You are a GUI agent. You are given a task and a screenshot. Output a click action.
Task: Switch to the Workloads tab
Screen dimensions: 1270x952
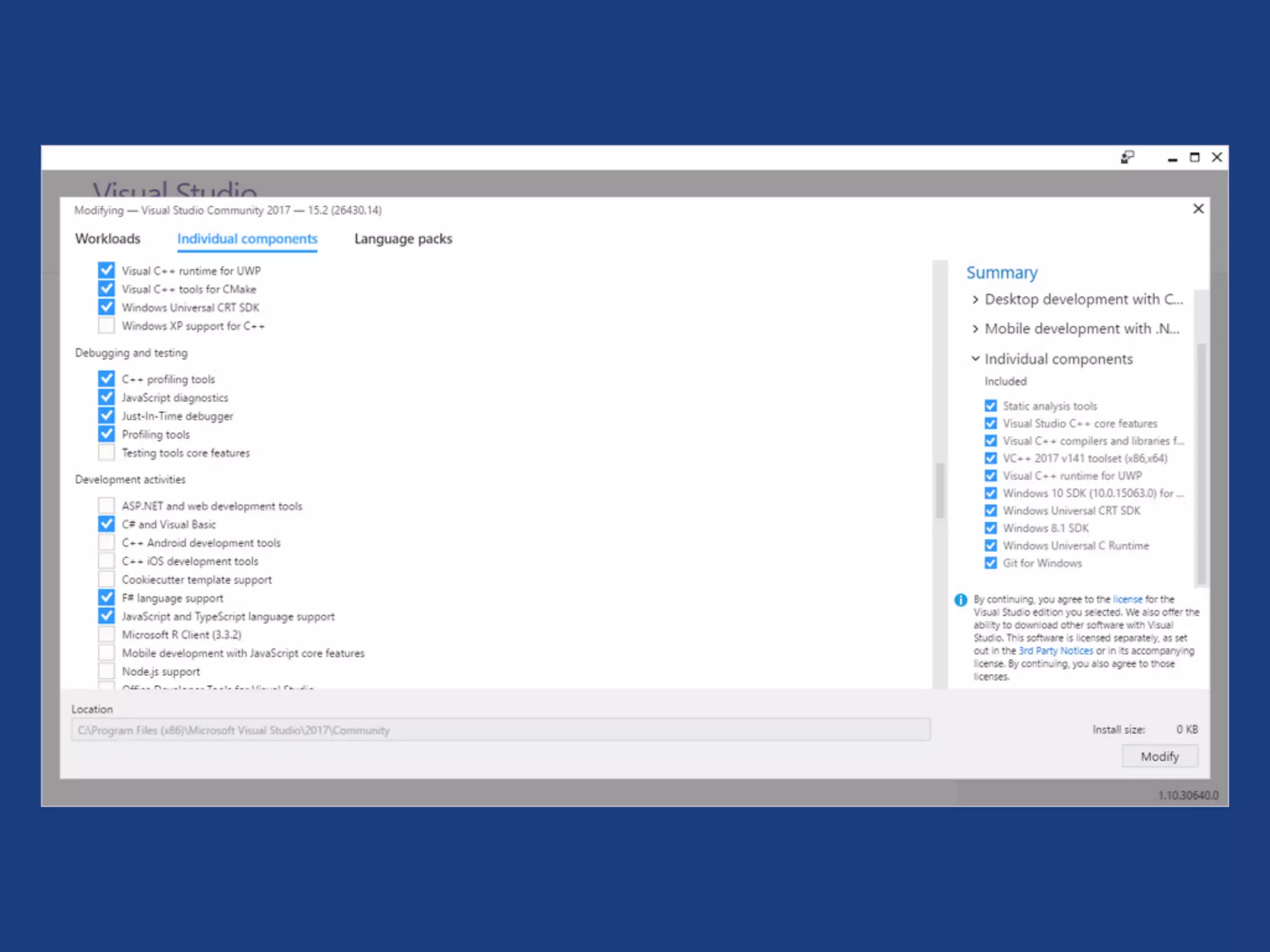(107, 239)
